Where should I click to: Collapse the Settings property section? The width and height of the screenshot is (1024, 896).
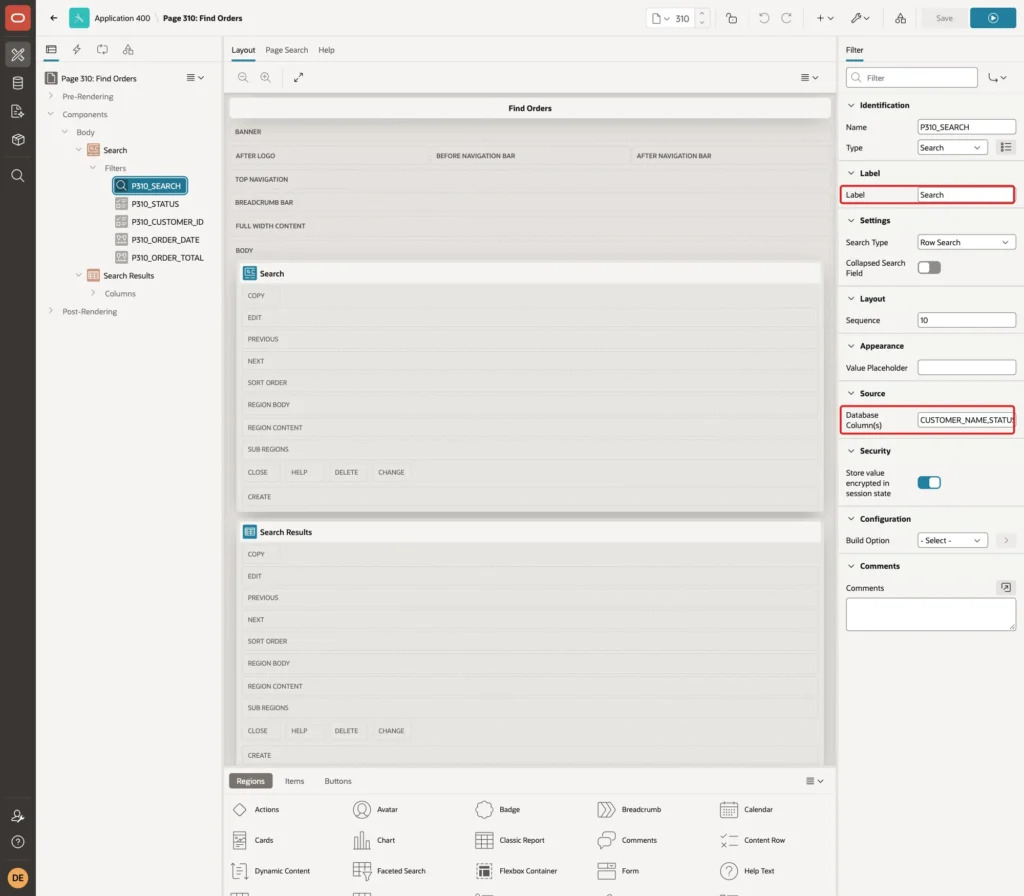tap(851, 221)
